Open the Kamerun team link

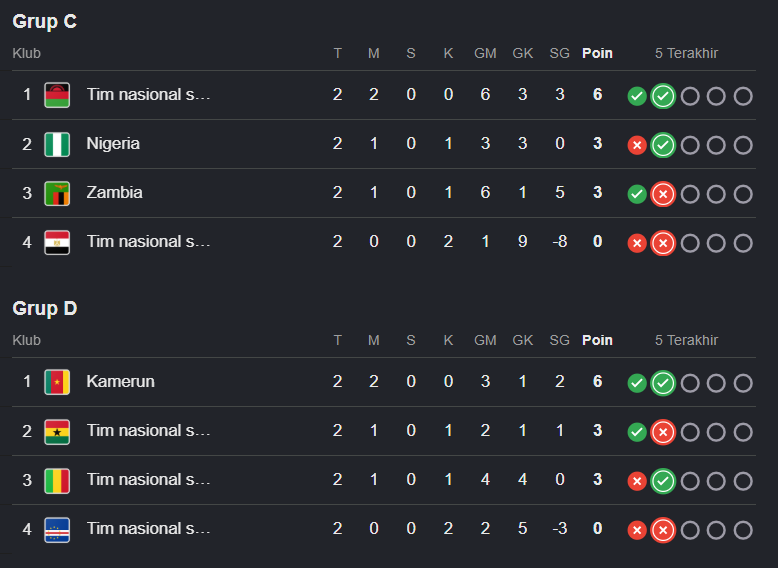coord(121,381)
